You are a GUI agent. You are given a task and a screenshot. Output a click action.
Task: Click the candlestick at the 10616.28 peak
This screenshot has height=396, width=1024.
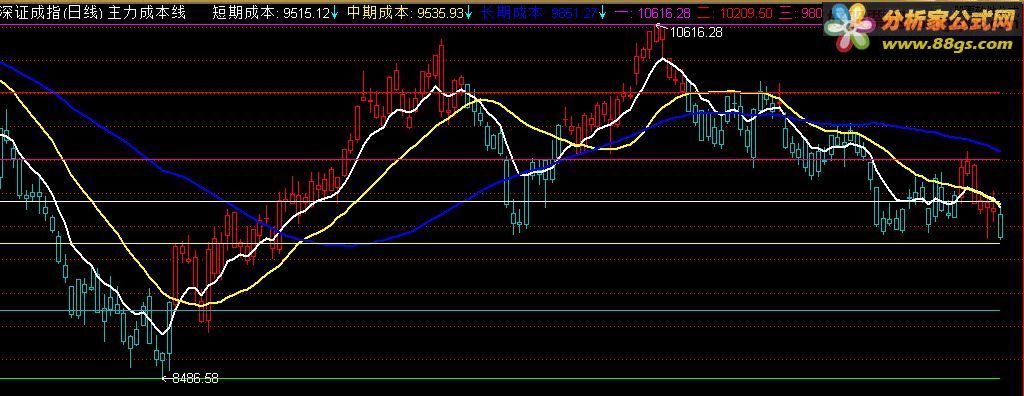[x=662, y=41]
